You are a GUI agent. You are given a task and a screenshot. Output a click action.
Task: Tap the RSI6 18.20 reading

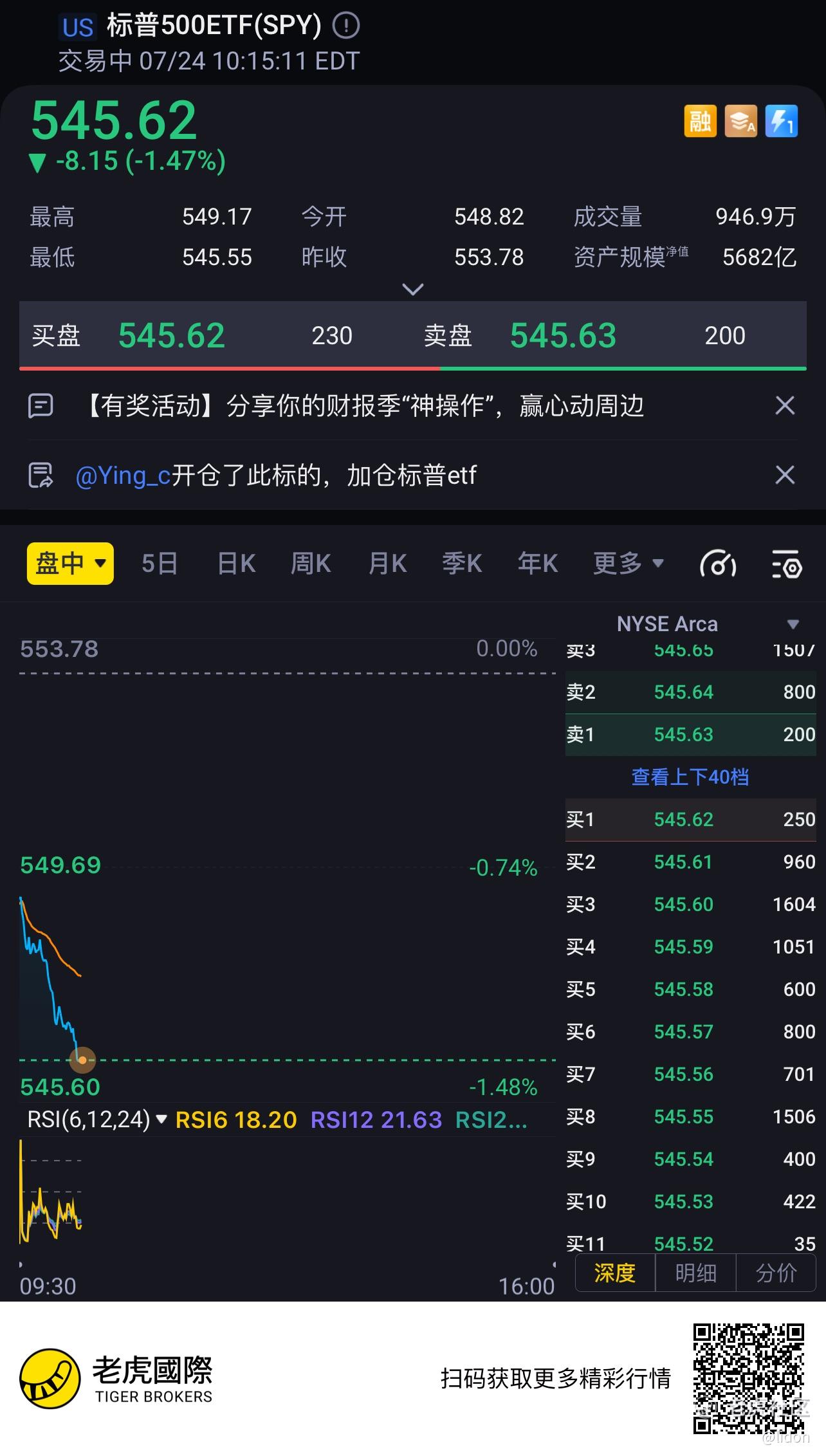click(x=236, y=1120)
